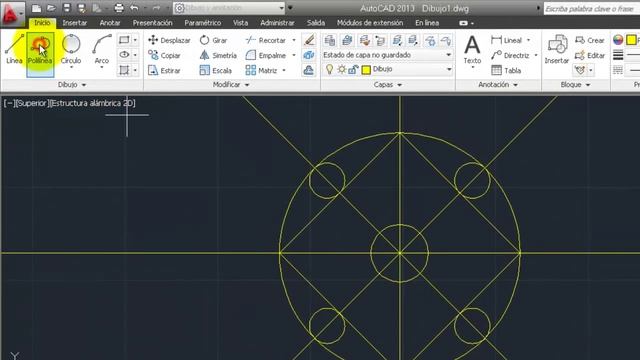The width and height of the screenshot is (640, 360).
Task: Open the layer properties manager icon
Action: click(329, 40)
